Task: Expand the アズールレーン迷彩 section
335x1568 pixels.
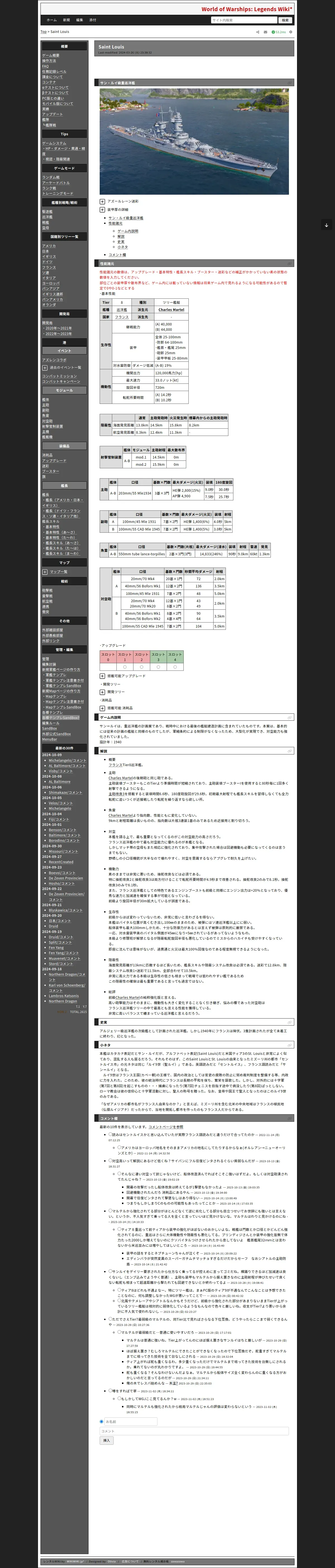Action: (102, 201)
